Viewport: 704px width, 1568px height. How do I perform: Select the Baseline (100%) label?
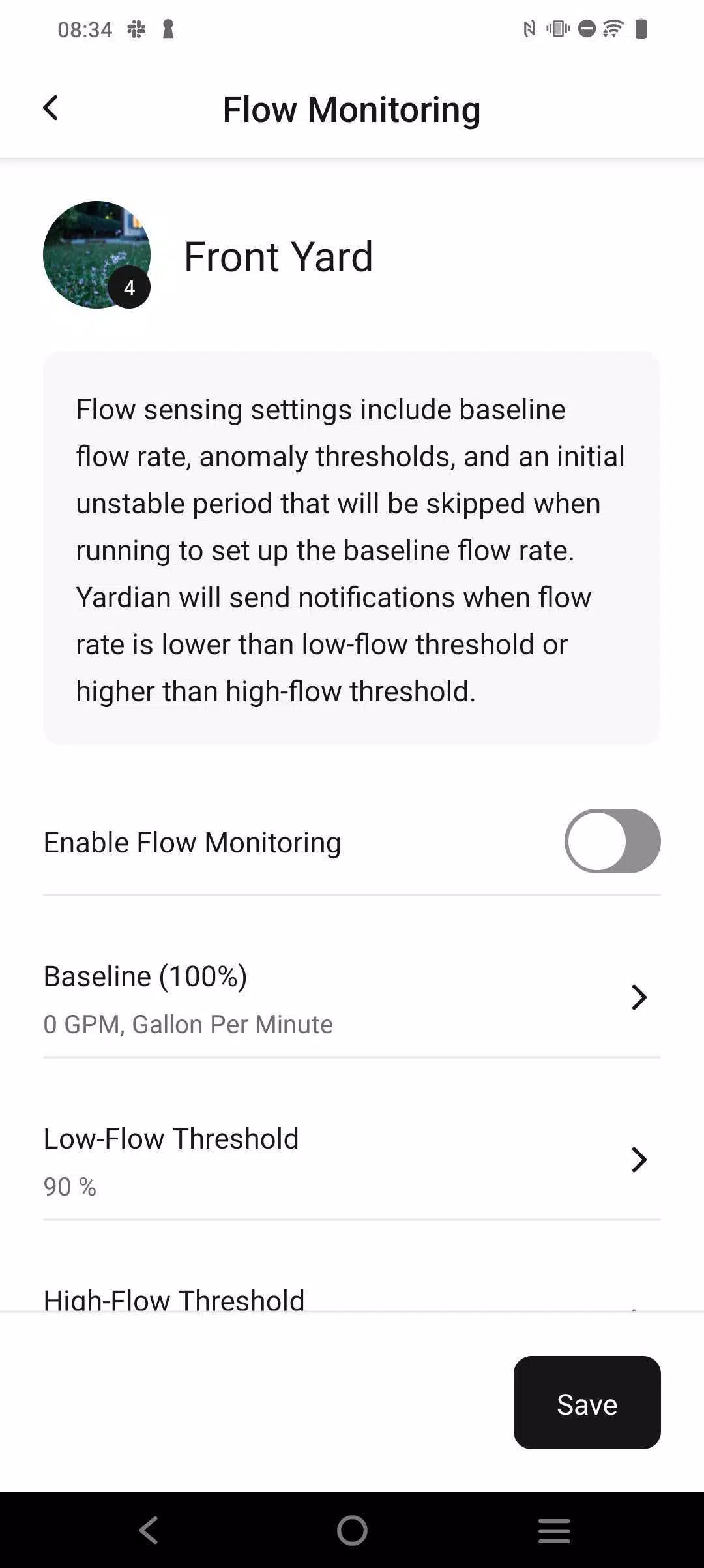[x=145, y=976]
